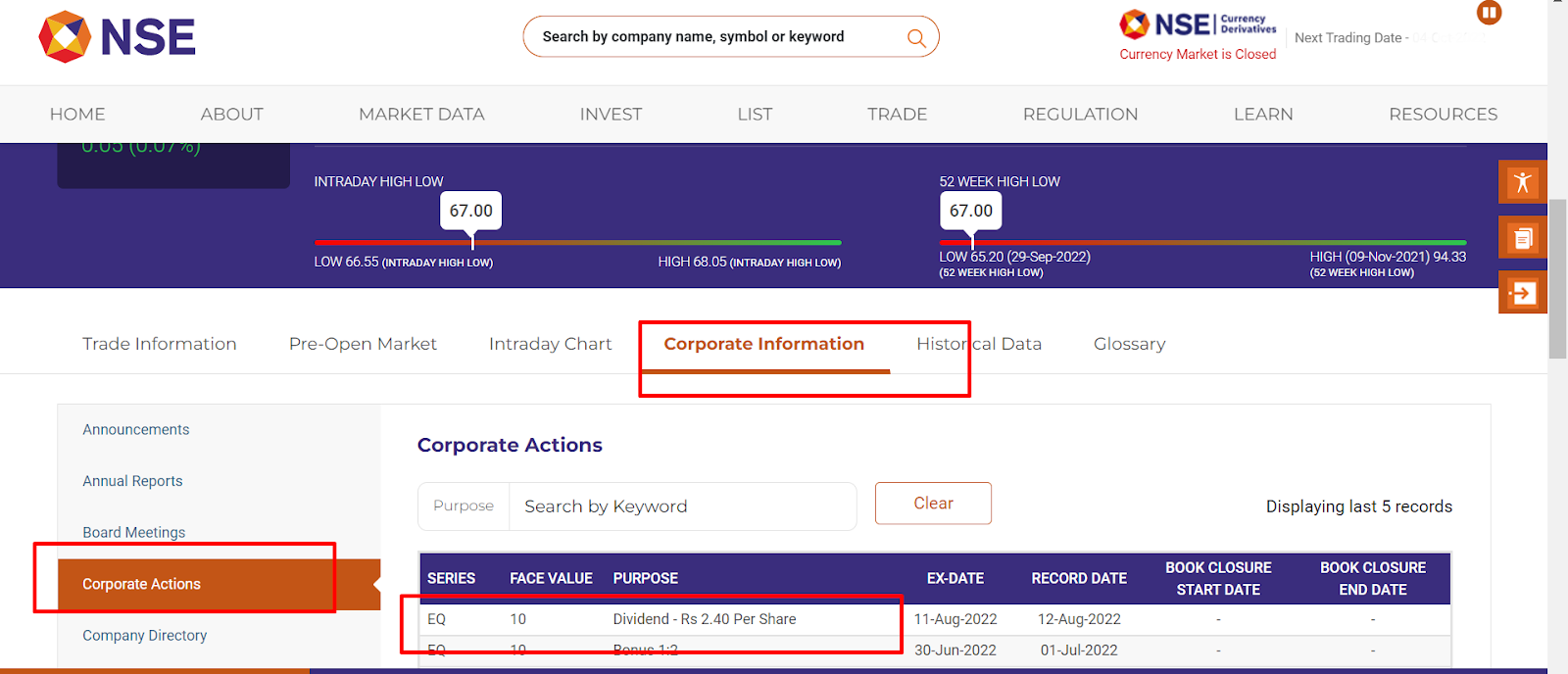The height and width of the screenshot is (674, 1568).
Task: Switch to the Trade Information tab
Action: tap(160, 344)
